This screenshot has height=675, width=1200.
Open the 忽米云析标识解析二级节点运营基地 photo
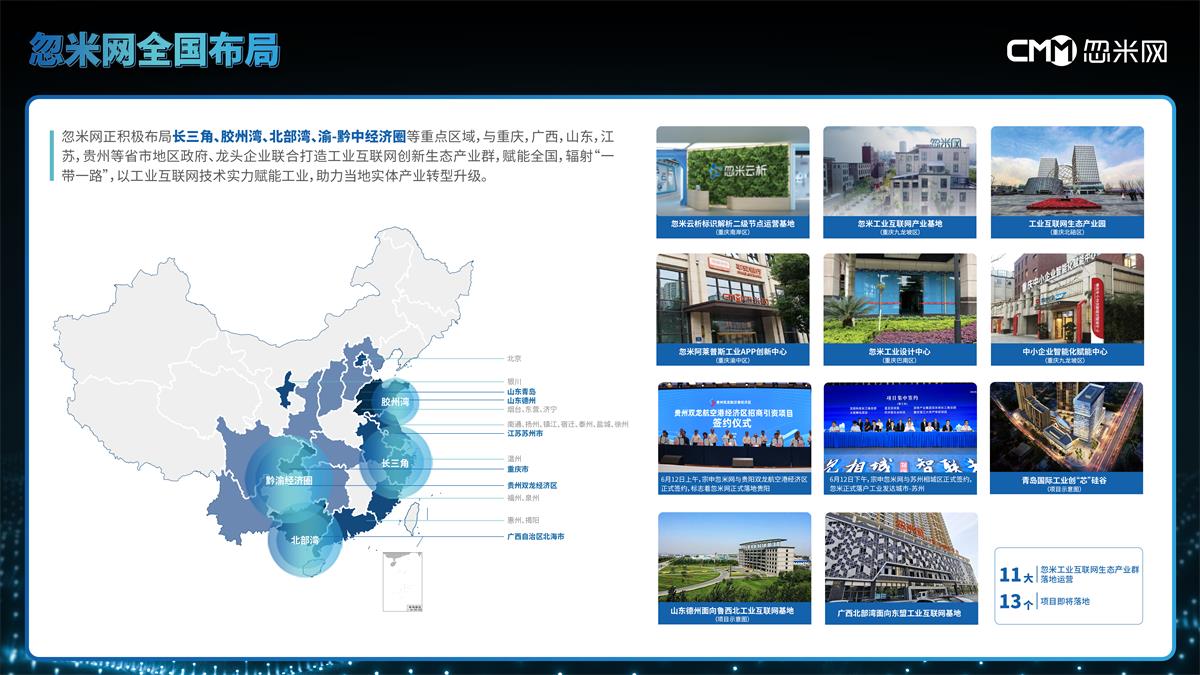733,171
